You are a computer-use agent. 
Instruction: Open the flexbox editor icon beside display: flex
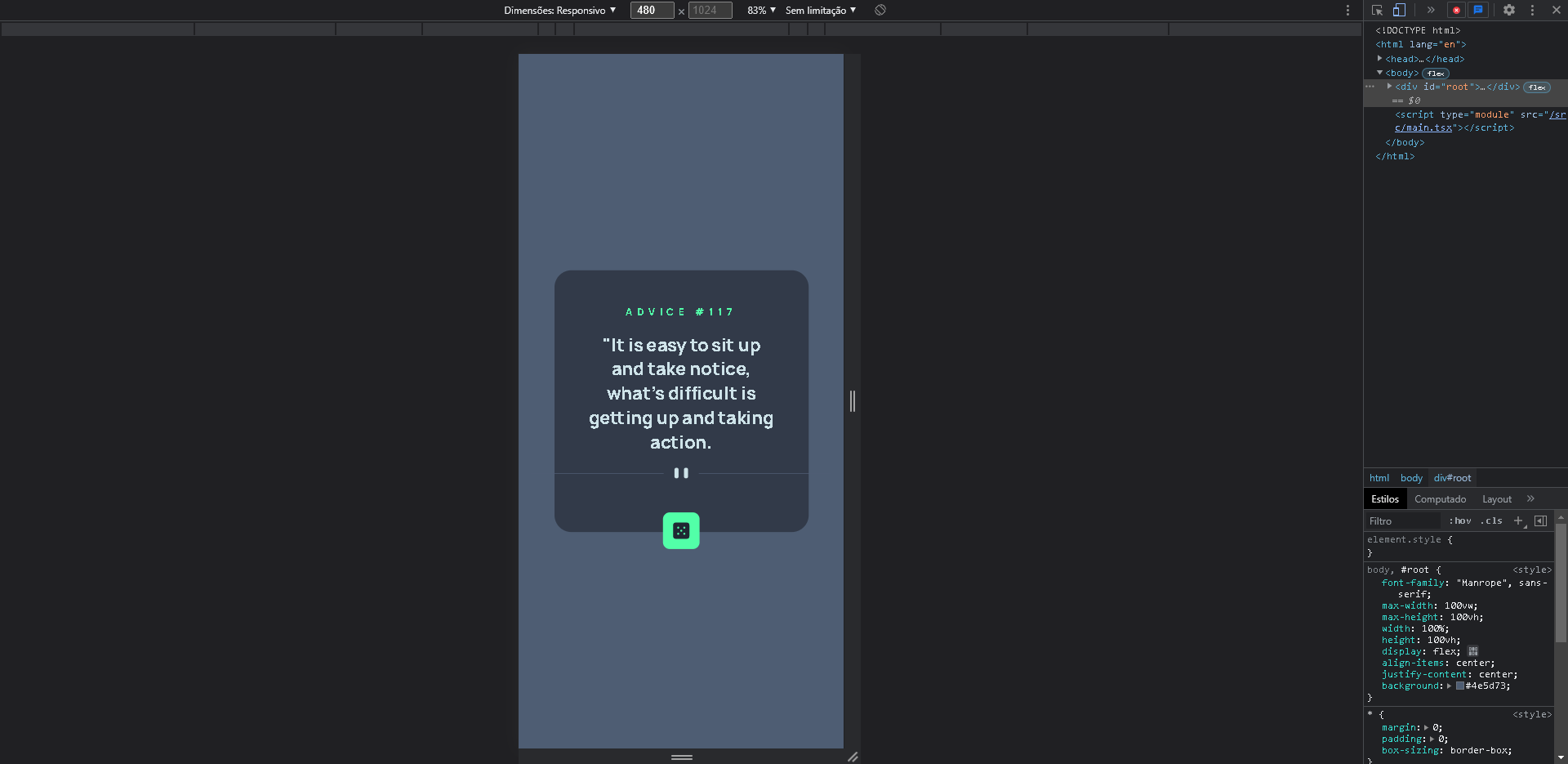[1473, 651]
